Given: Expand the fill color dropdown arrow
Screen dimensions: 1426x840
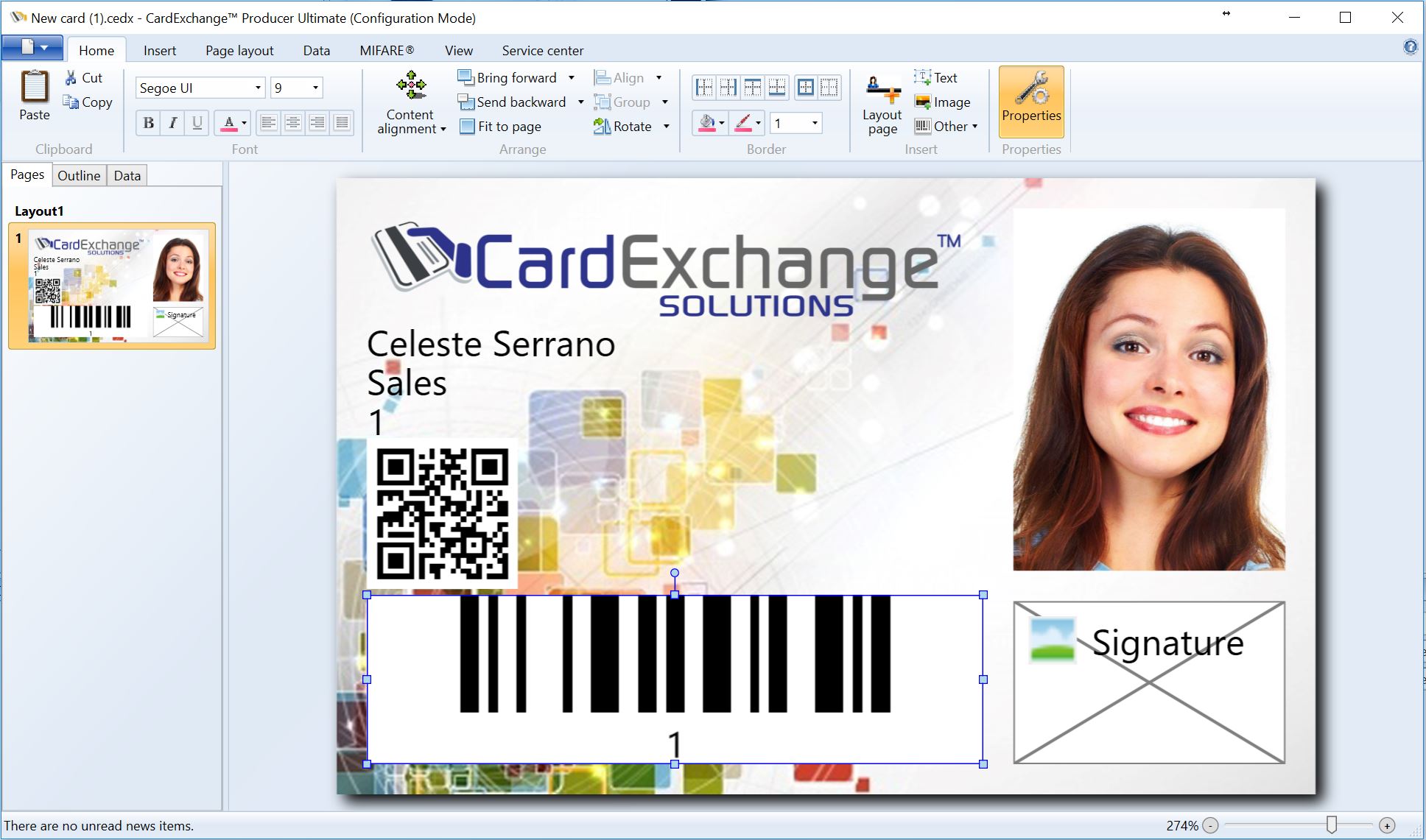Looking at the screenshot, I should pyautogui.click(x=722, y=123).
